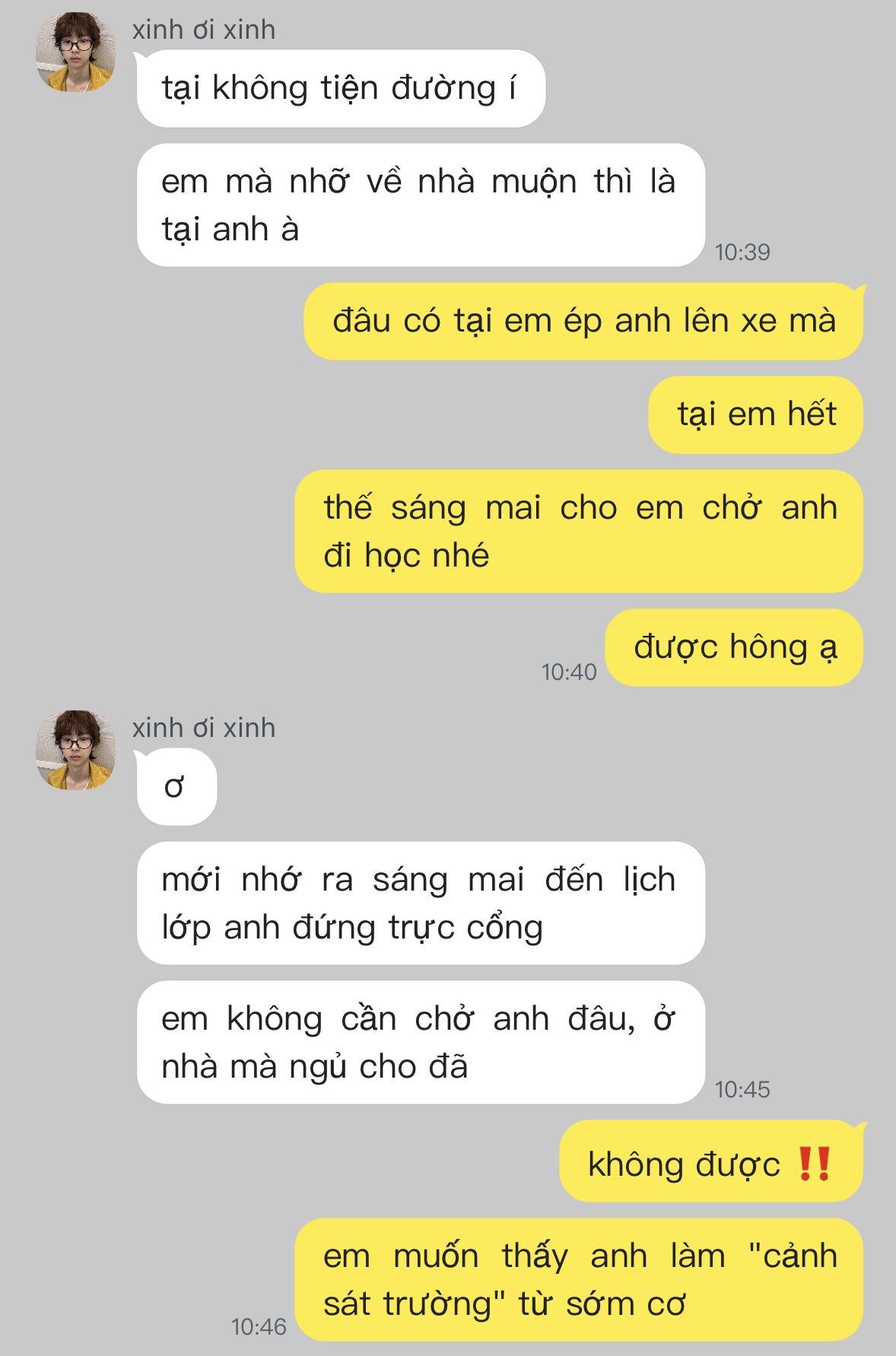Select yellow bubble "tại em hết"
Screen dimensions: 896x1356
[756, 414]
